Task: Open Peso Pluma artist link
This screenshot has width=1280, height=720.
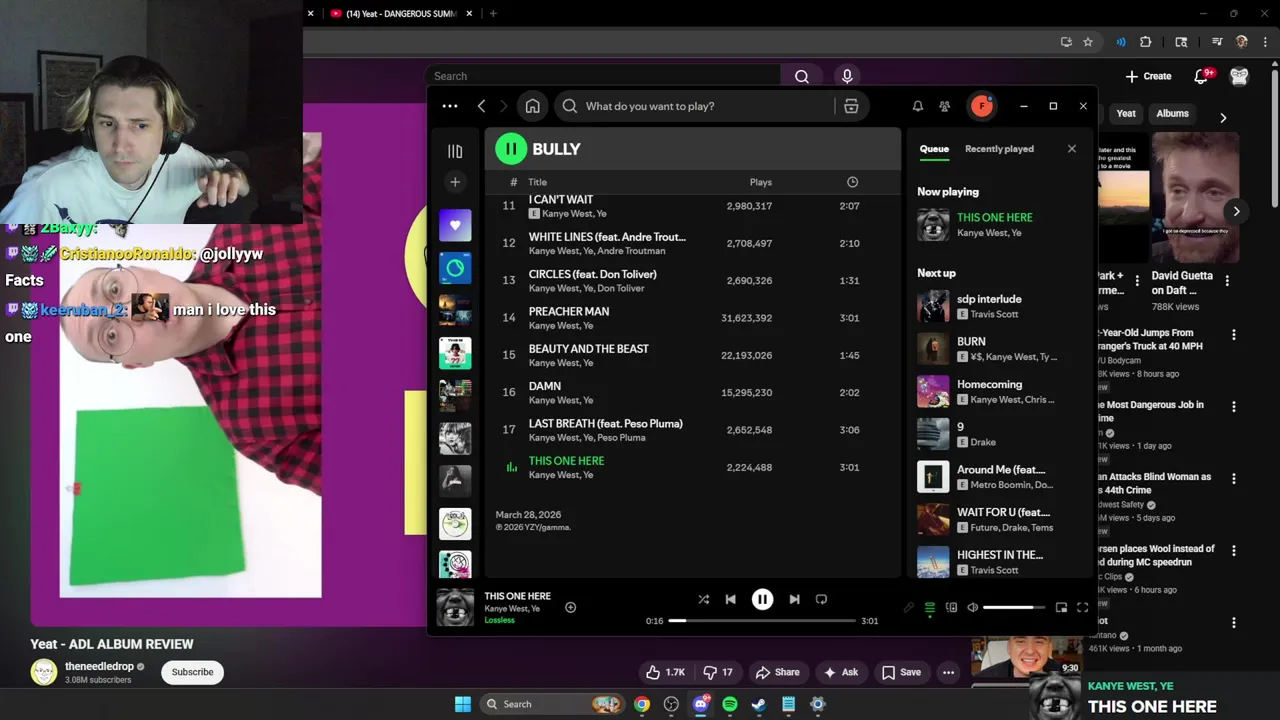Action: (621, 438)
